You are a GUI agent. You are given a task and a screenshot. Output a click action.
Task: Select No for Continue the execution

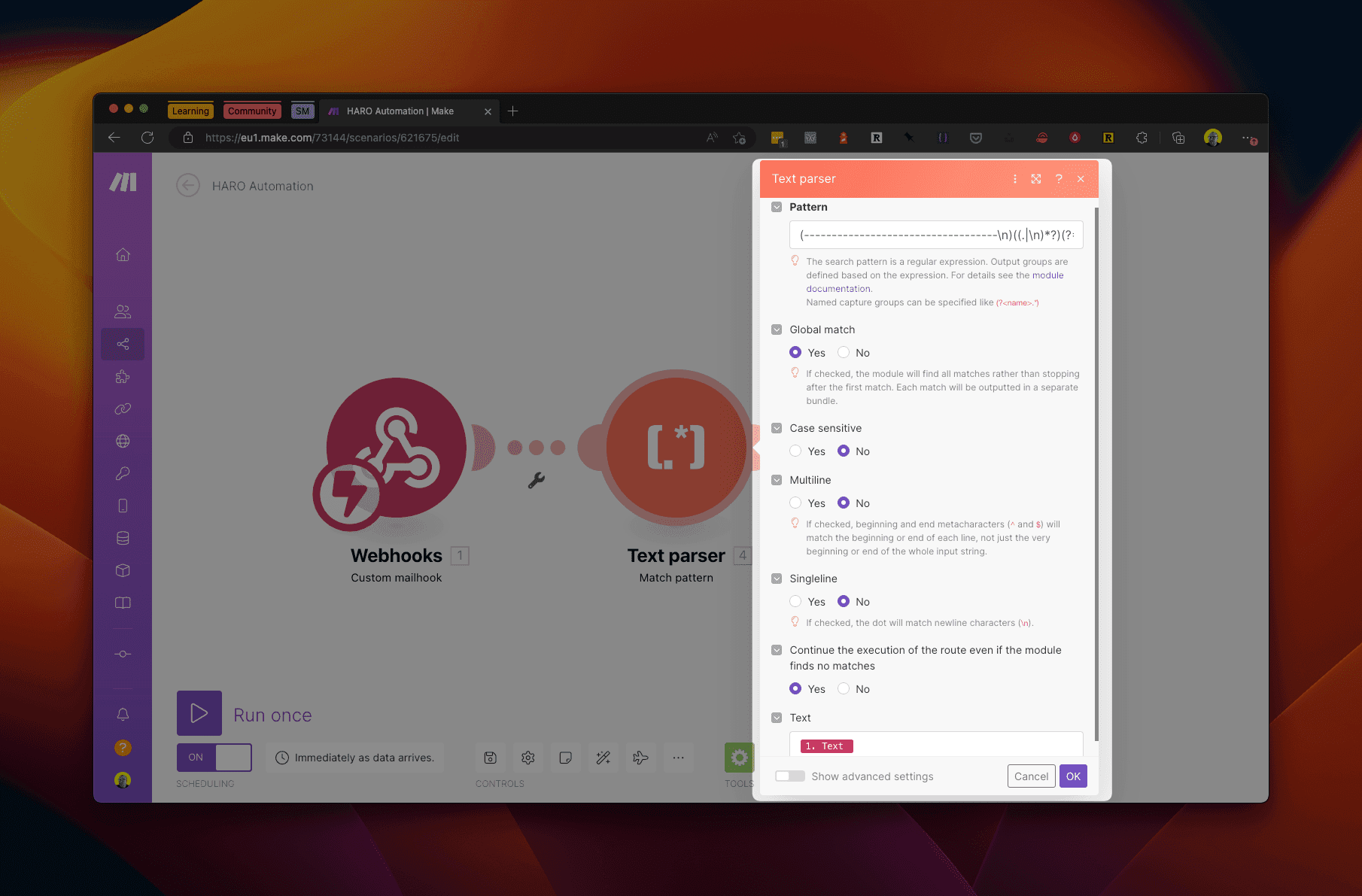pyautogui.click(x=844, y=688)
